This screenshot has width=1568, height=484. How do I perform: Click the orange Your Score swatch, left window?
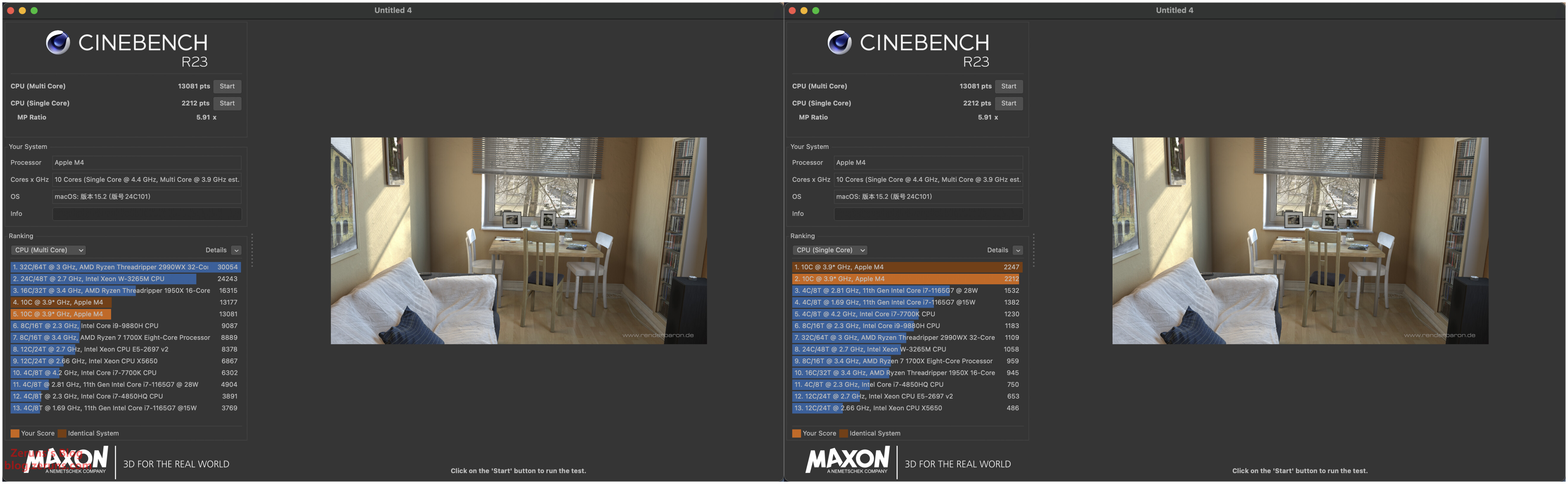point(15,434)
